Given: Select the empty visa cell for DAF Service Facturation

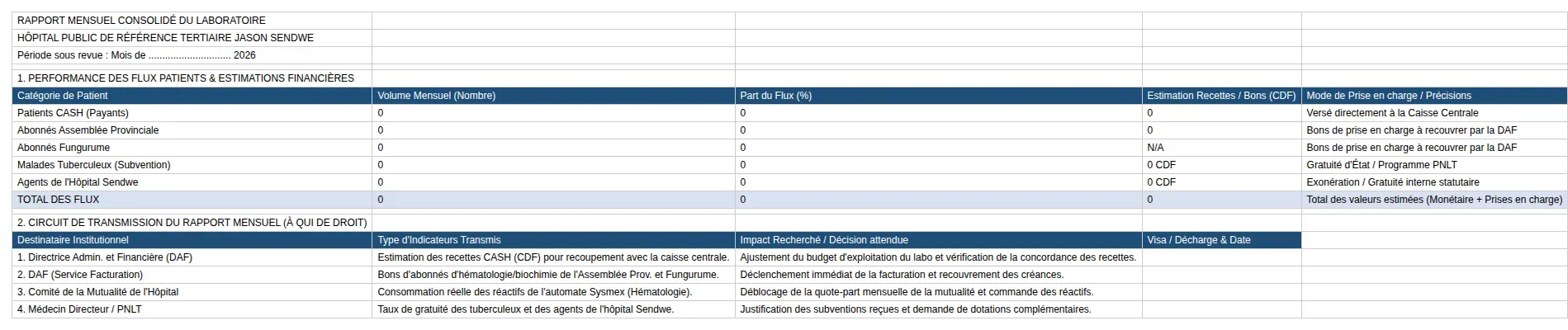Looking at the screenshot, I should coord(1222,275).
